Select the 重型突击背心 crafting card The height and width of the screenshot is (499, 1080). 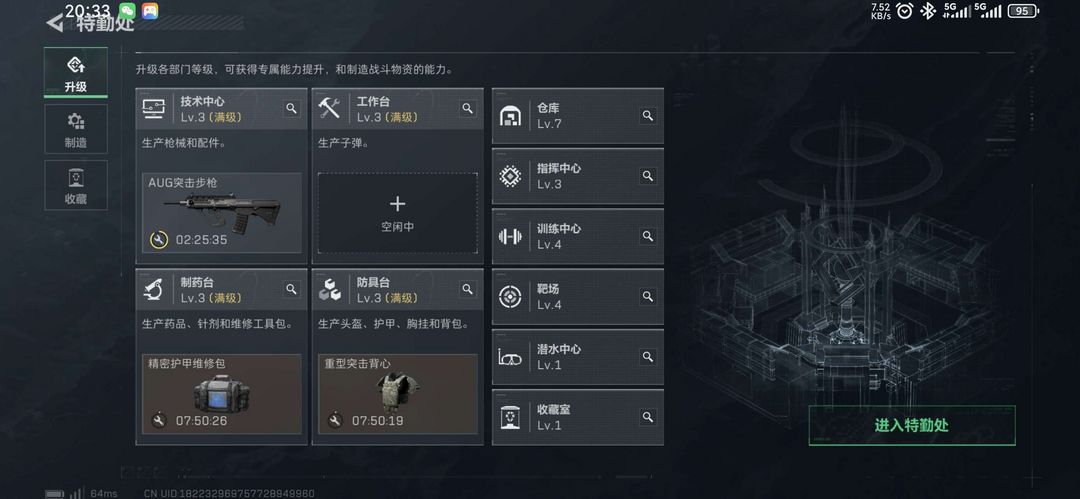[x=397, y=394]
